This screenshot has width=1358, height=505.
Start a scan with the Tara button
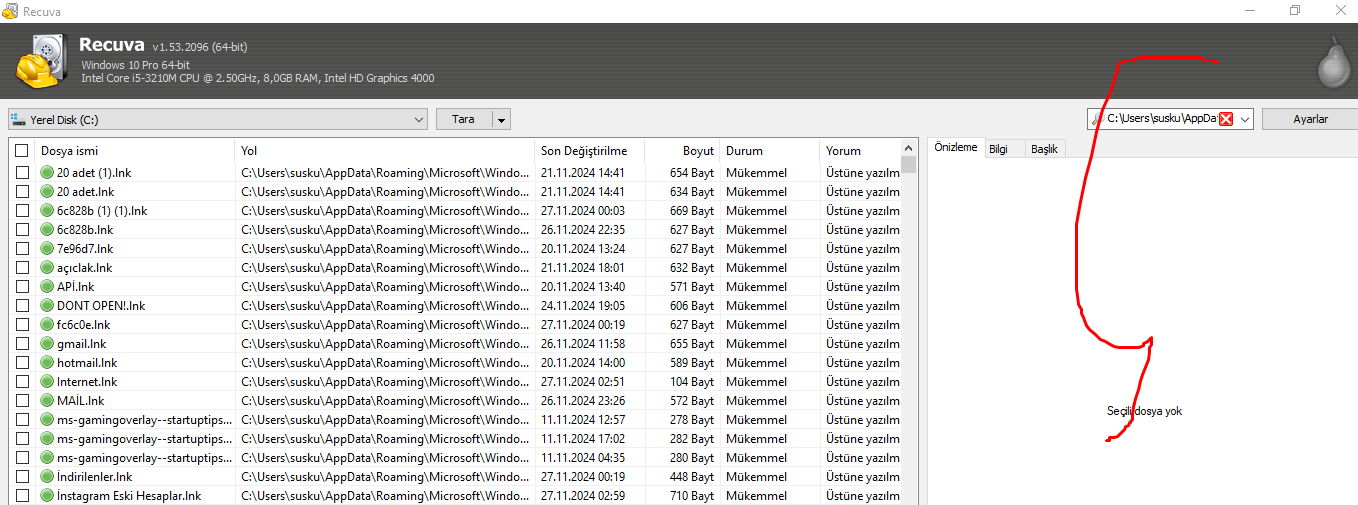point(464,119)
